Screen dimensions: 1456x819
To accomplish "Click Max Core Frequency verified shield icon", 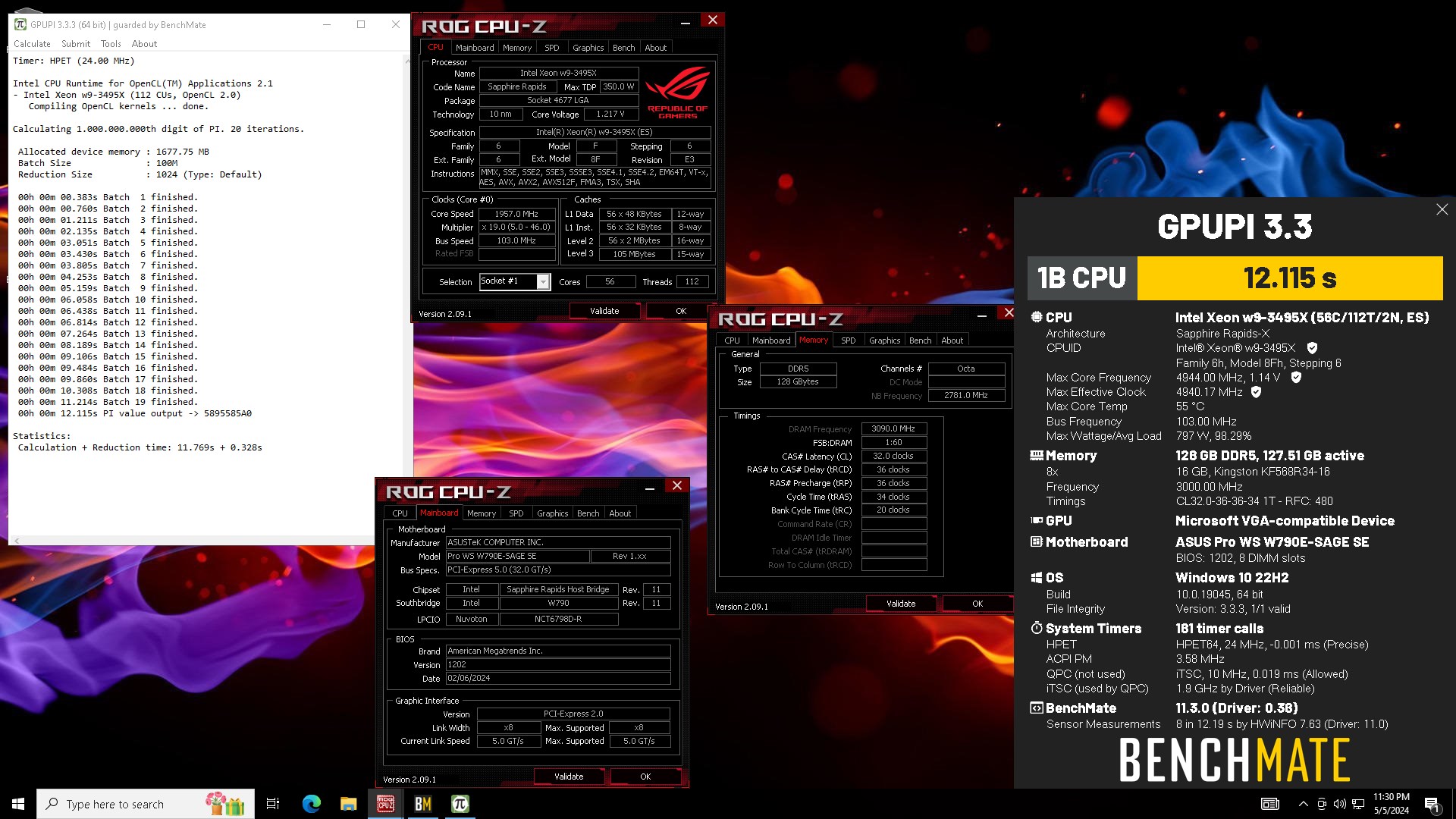I will pyautogui.click(x=1296, y=377).
